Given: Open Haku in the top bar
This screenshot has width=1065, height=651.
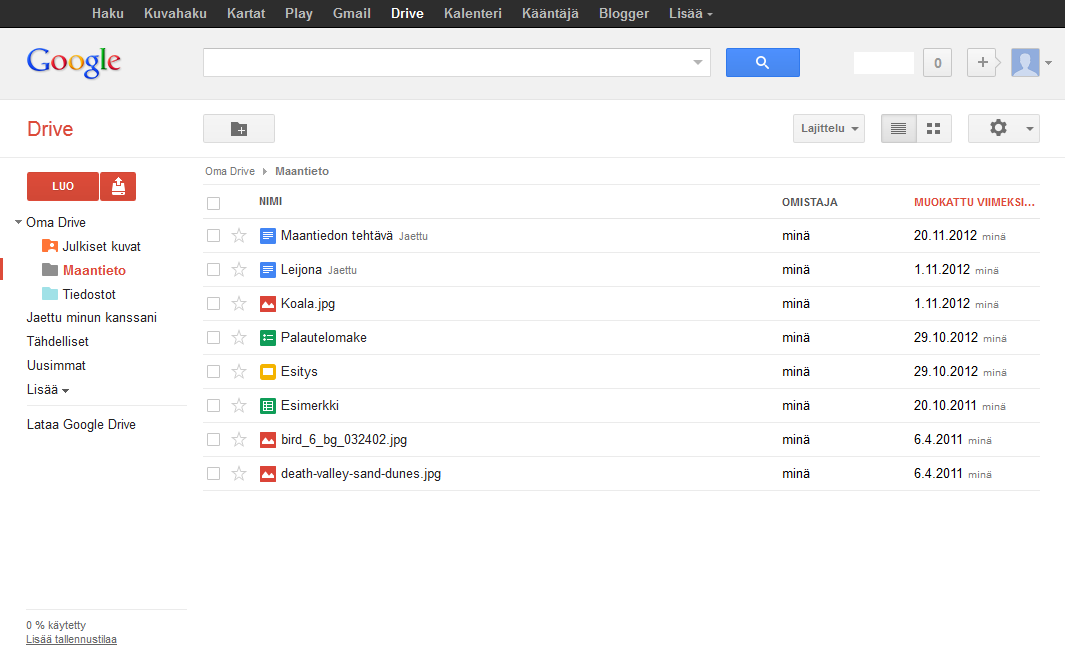Looking at the screenshot, I should (108, 14).
